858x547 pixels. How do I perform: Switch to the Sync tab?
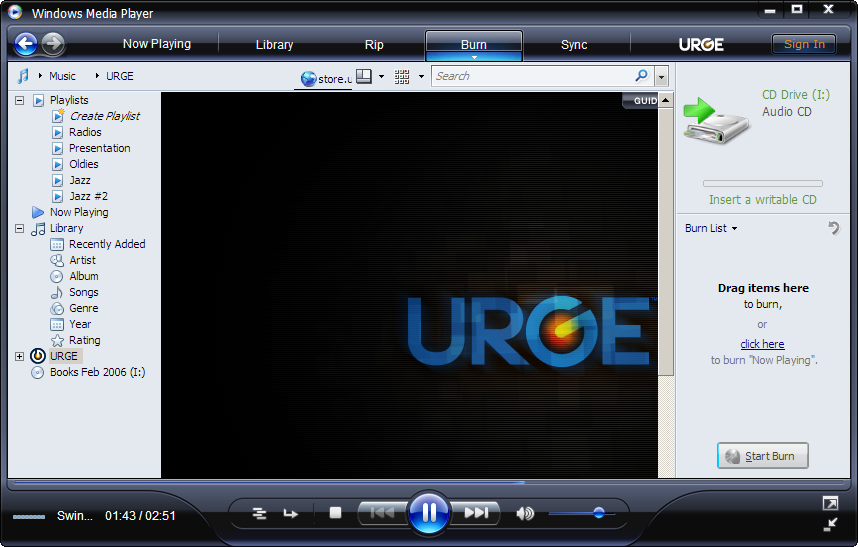(573, 45)
